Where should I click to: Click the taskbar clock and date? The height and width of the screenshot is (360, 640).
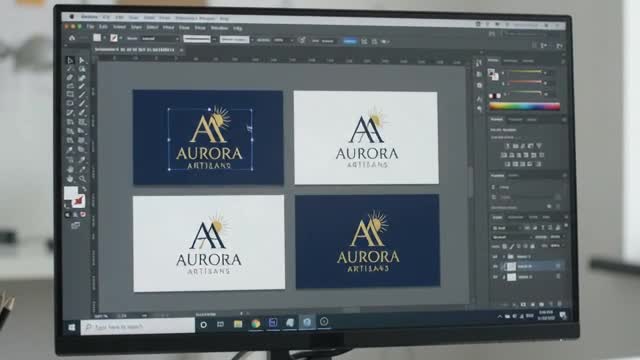point(546,315)
